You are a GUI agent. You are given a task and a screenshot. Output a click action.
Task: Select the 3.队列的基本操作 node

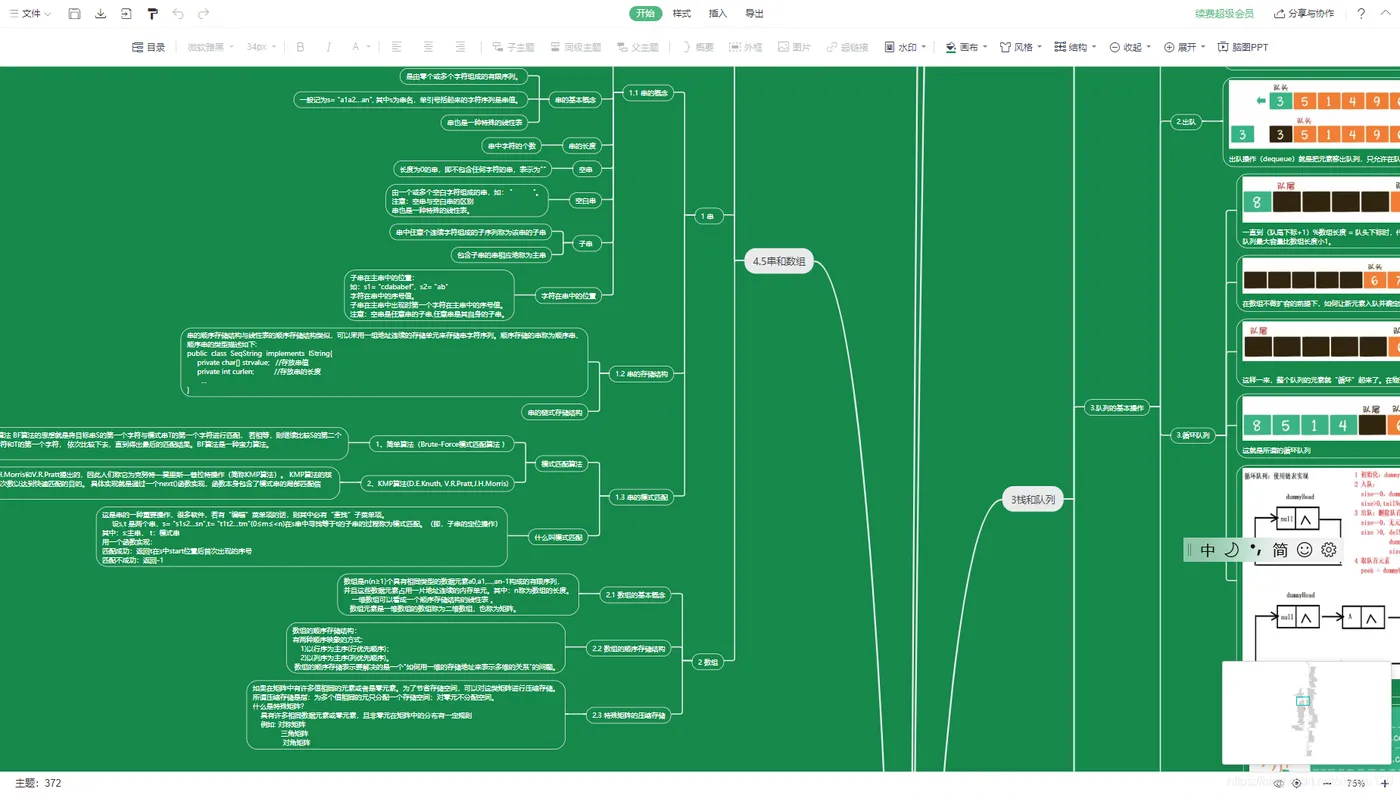(x=1116, y=408)
